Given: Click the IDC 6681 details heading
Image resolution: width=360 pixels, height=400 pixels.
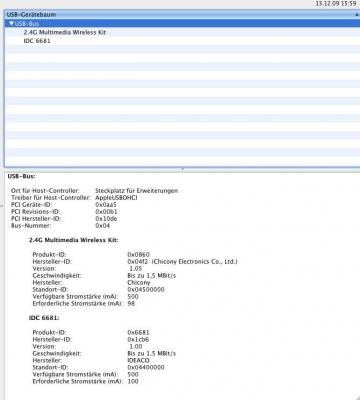Looking at the screenshot, I should 44,318.
